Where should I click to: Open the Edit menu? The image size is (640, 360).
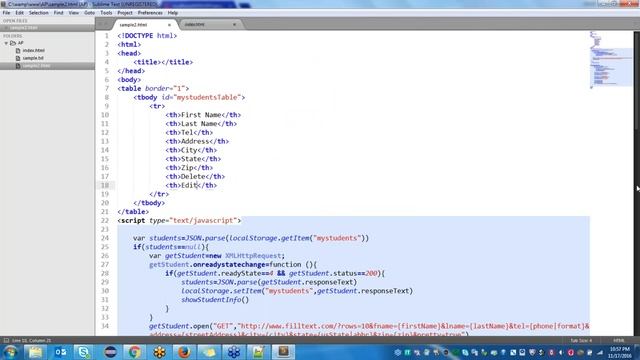(19, 13)
